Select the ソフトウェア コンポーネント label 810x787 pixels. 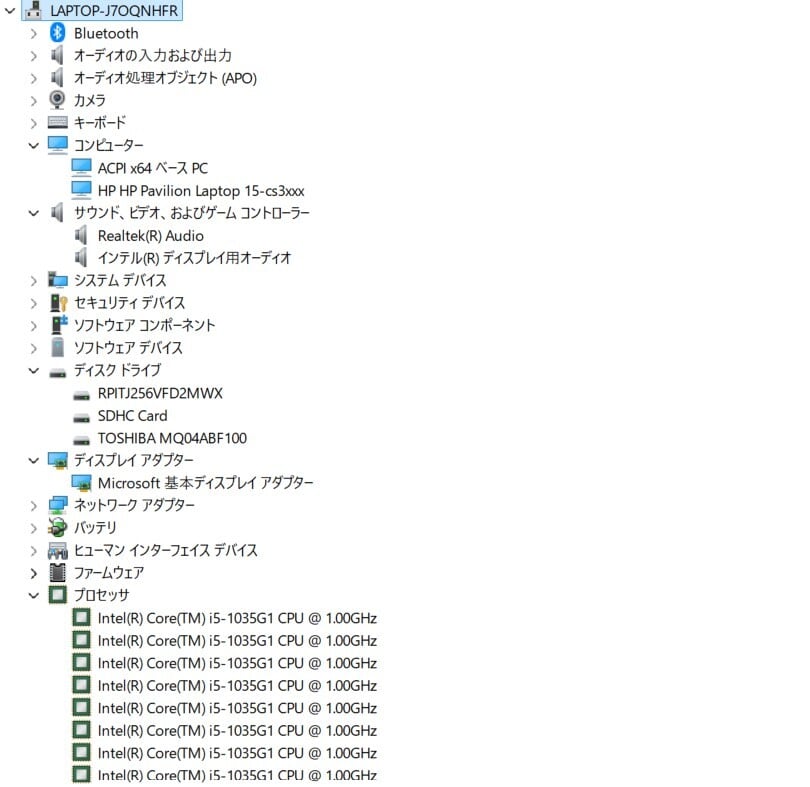(x=144, y=325)
